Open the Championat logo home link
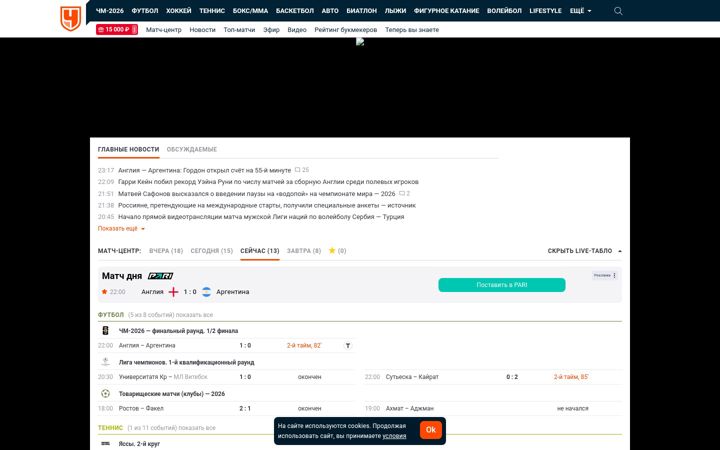The image size is (720, 450). click(71, 18)
